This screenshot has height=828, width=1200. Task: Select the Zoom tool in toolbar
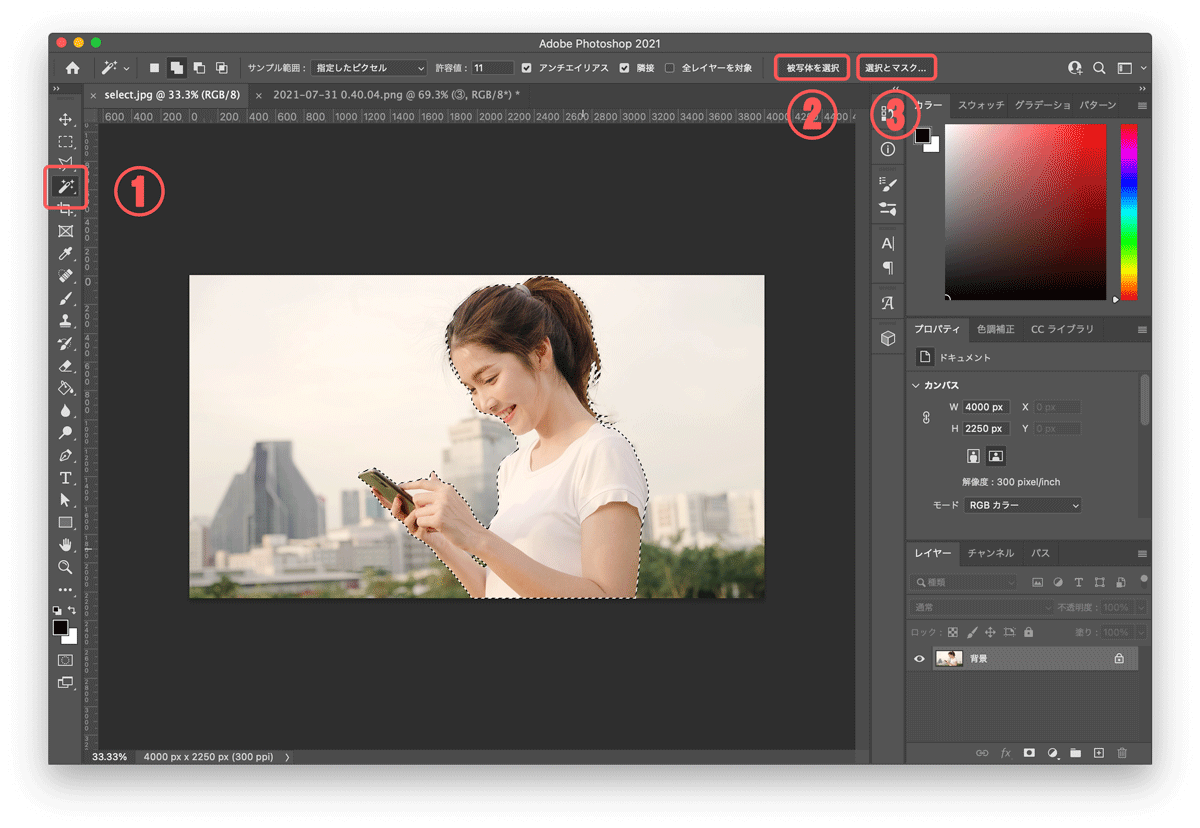pyautogui.click(x=65, y=567)
